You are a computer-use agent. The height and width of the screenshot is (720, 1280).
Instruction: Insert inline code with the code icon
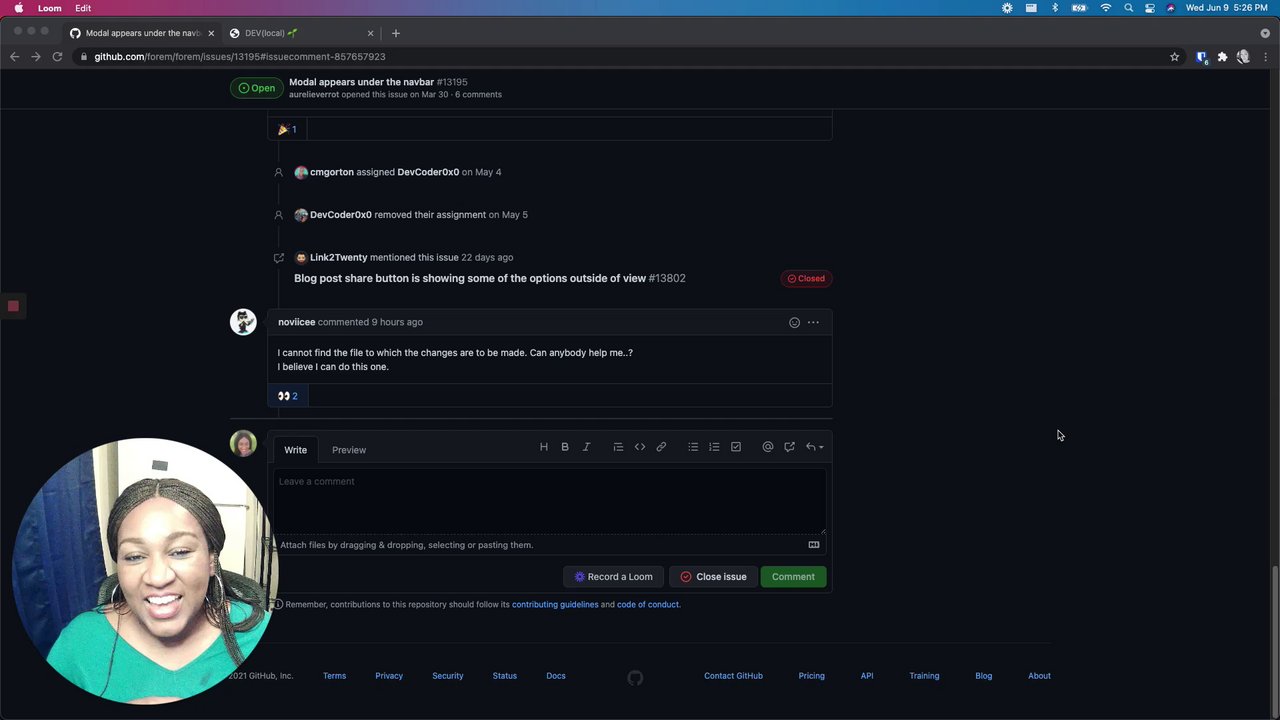pyautogui.click(x=640, y=447)
